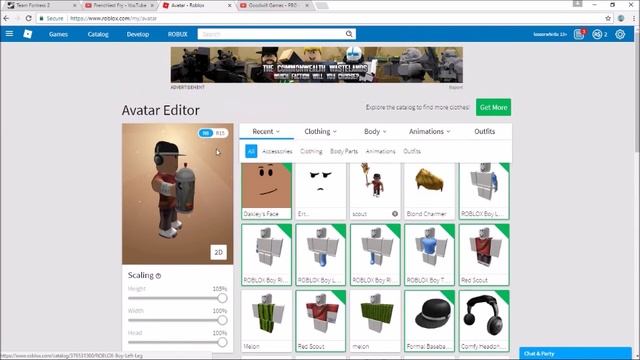
Task: Click the Roblox logo home icon
Action: [x=28, y=34]
